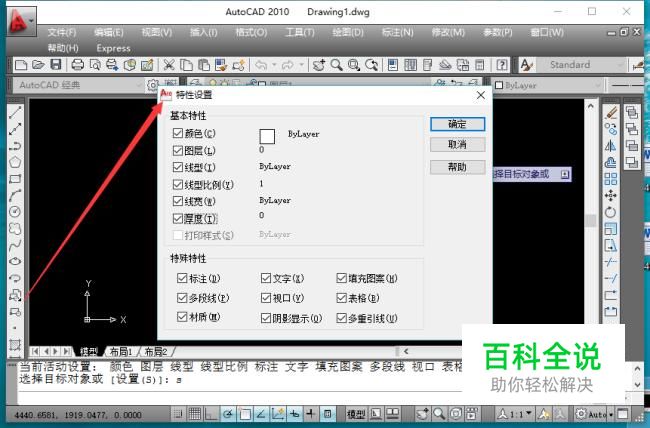The height and width of the screenshot is (428, 650).
Task: Click the Undo arrow icon
Action: pyautogui.click(x=261, y=65)
